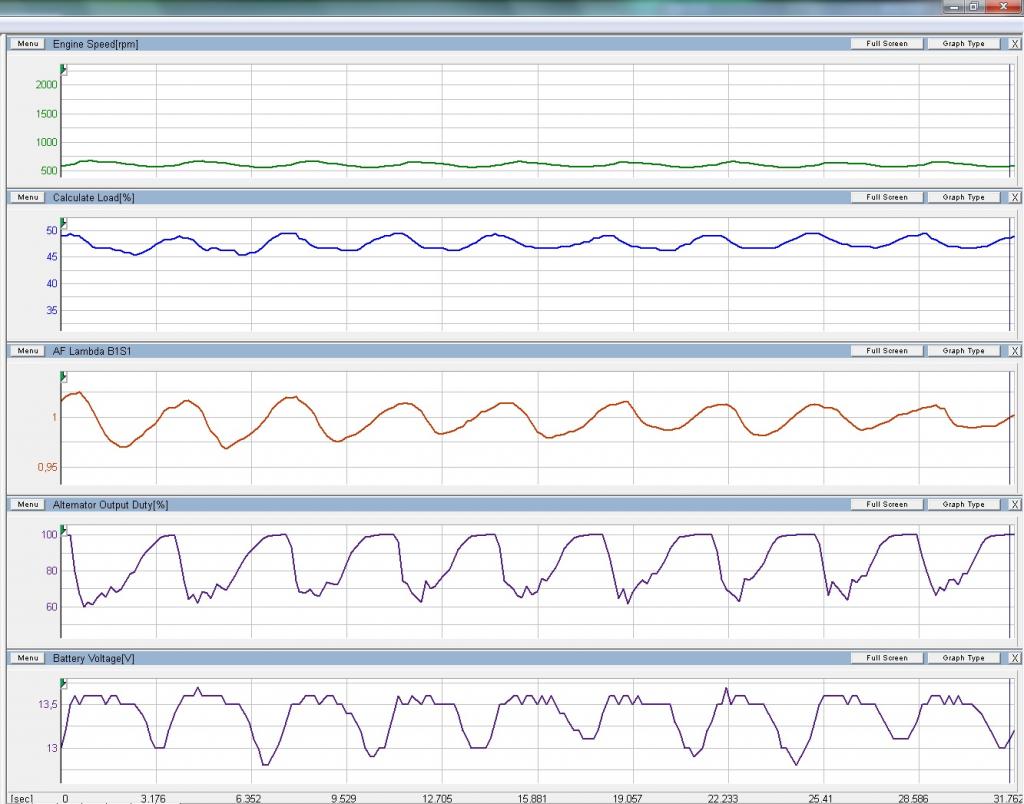Select the green cursor flag on Alternator Duty graph
Image resolution: width=1024 pixels, height=804 pixels.
coord(63,530)
